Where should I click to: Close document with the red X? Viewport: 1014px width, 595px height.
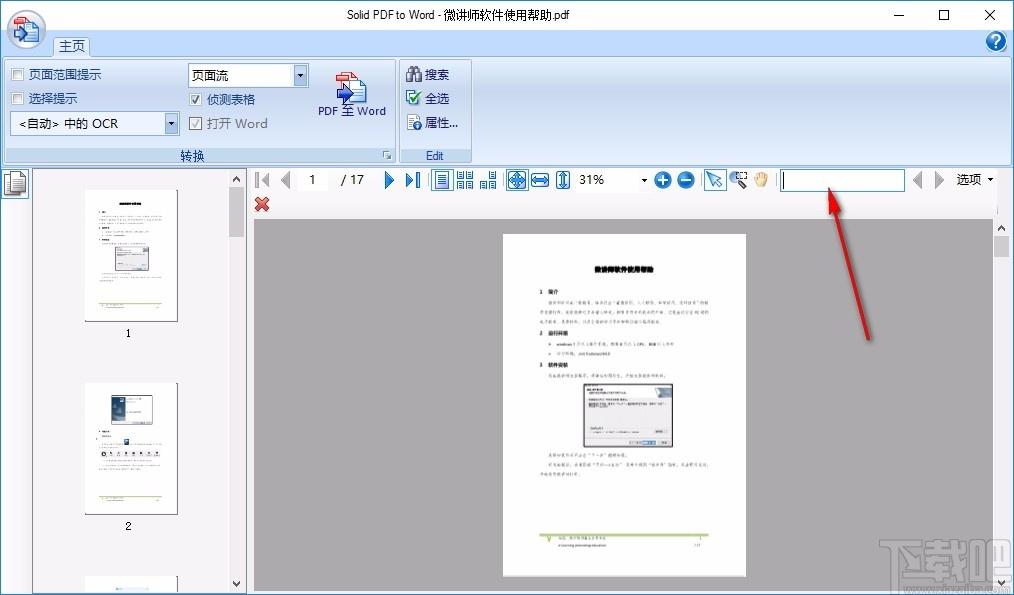coord(262,204)
